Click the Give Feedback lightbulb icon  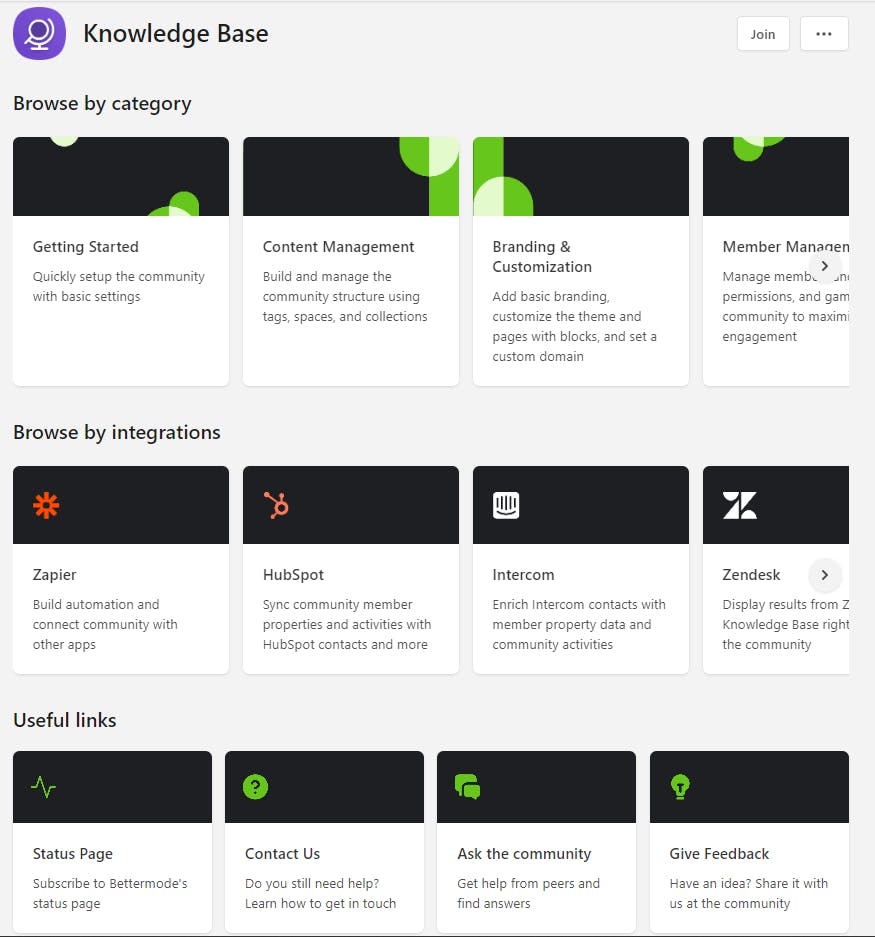(x=680, y=787)
